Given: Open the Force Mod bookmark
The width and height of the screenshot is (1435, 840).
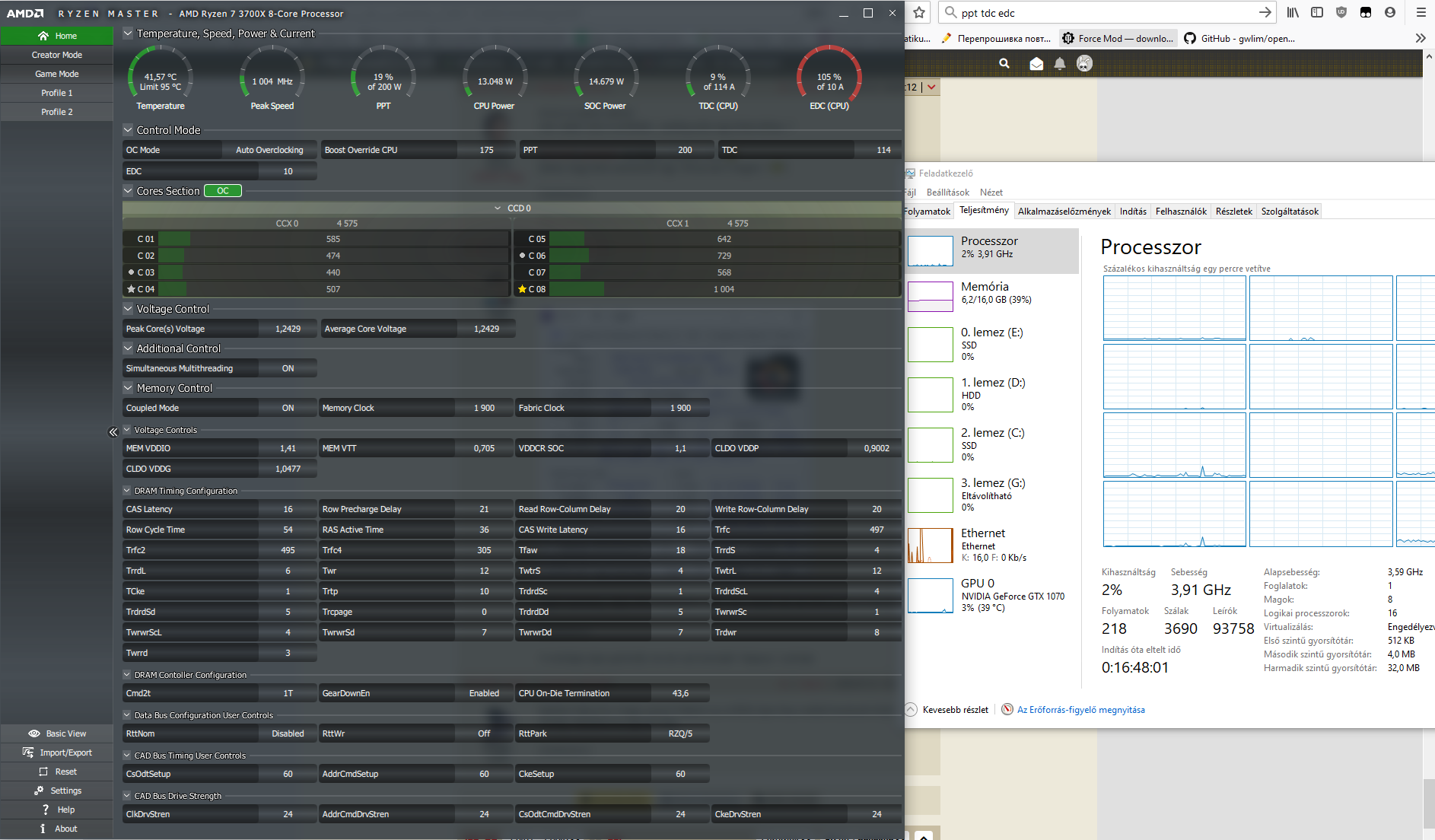Looking at the screenshot, I should 1118,38.
